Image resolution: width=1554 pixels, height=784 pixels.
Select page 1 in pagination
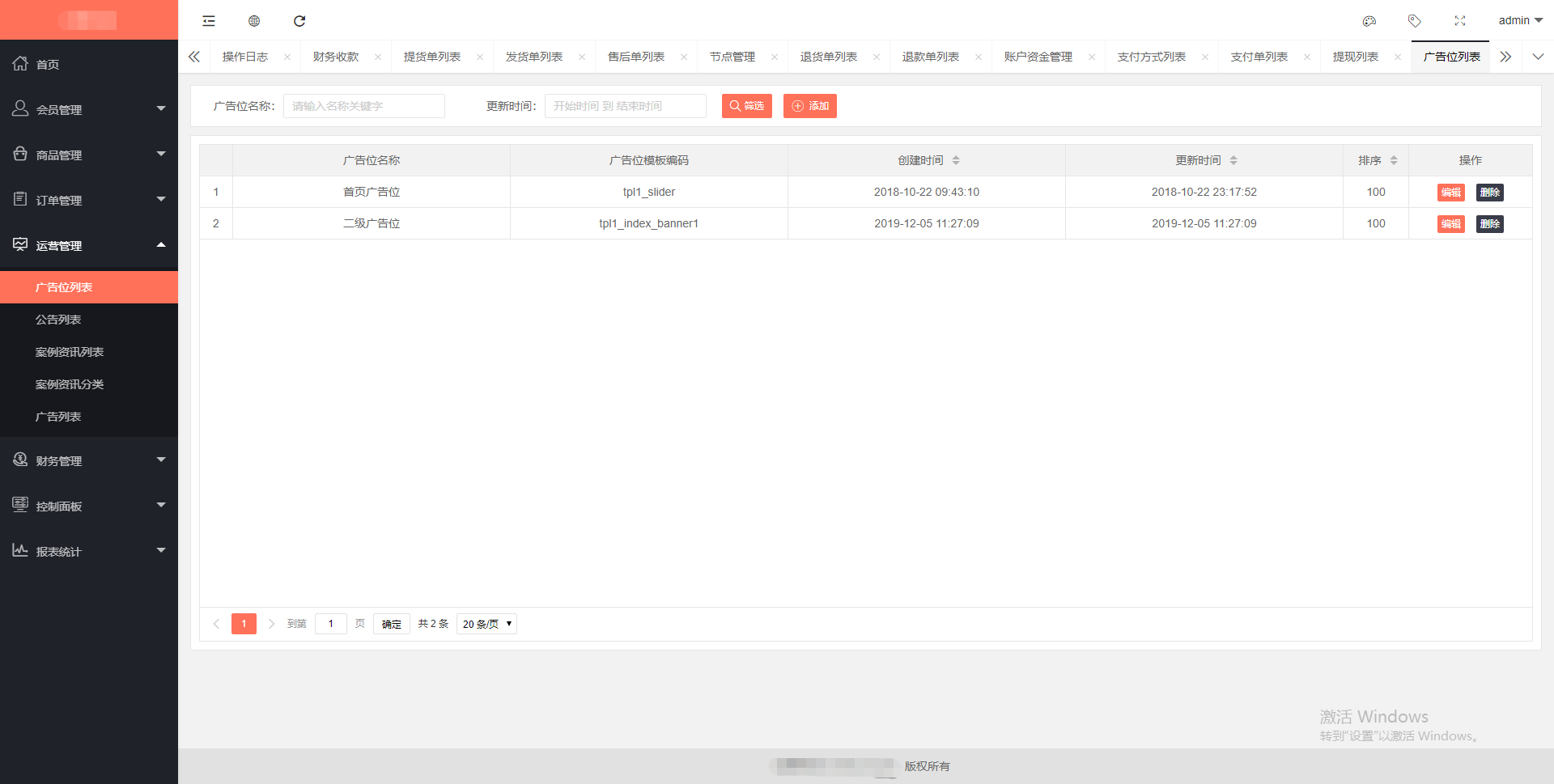click(x=244, y=624)
